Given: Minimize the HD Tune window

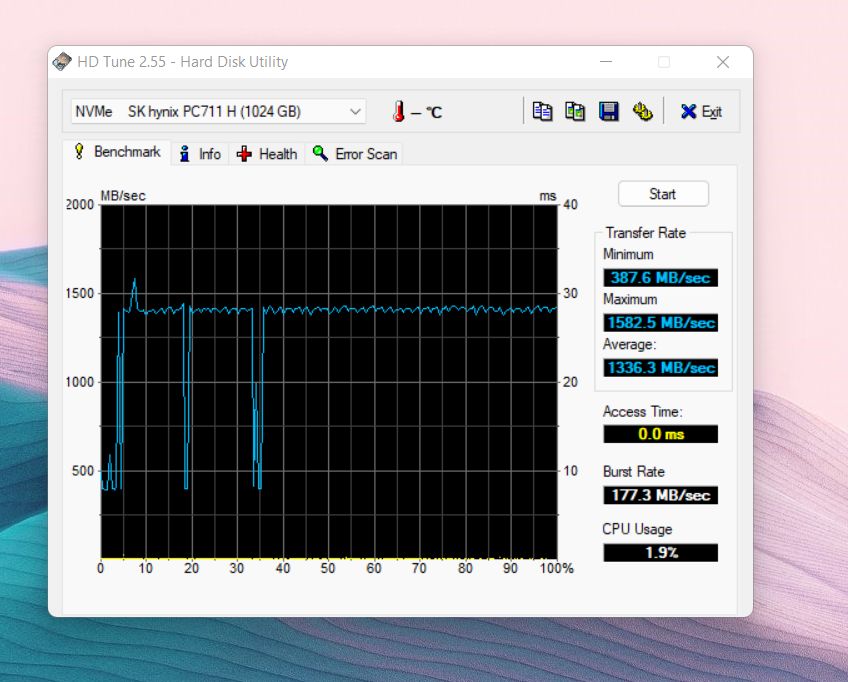Looking at the screenshot, I should point(606,62).
